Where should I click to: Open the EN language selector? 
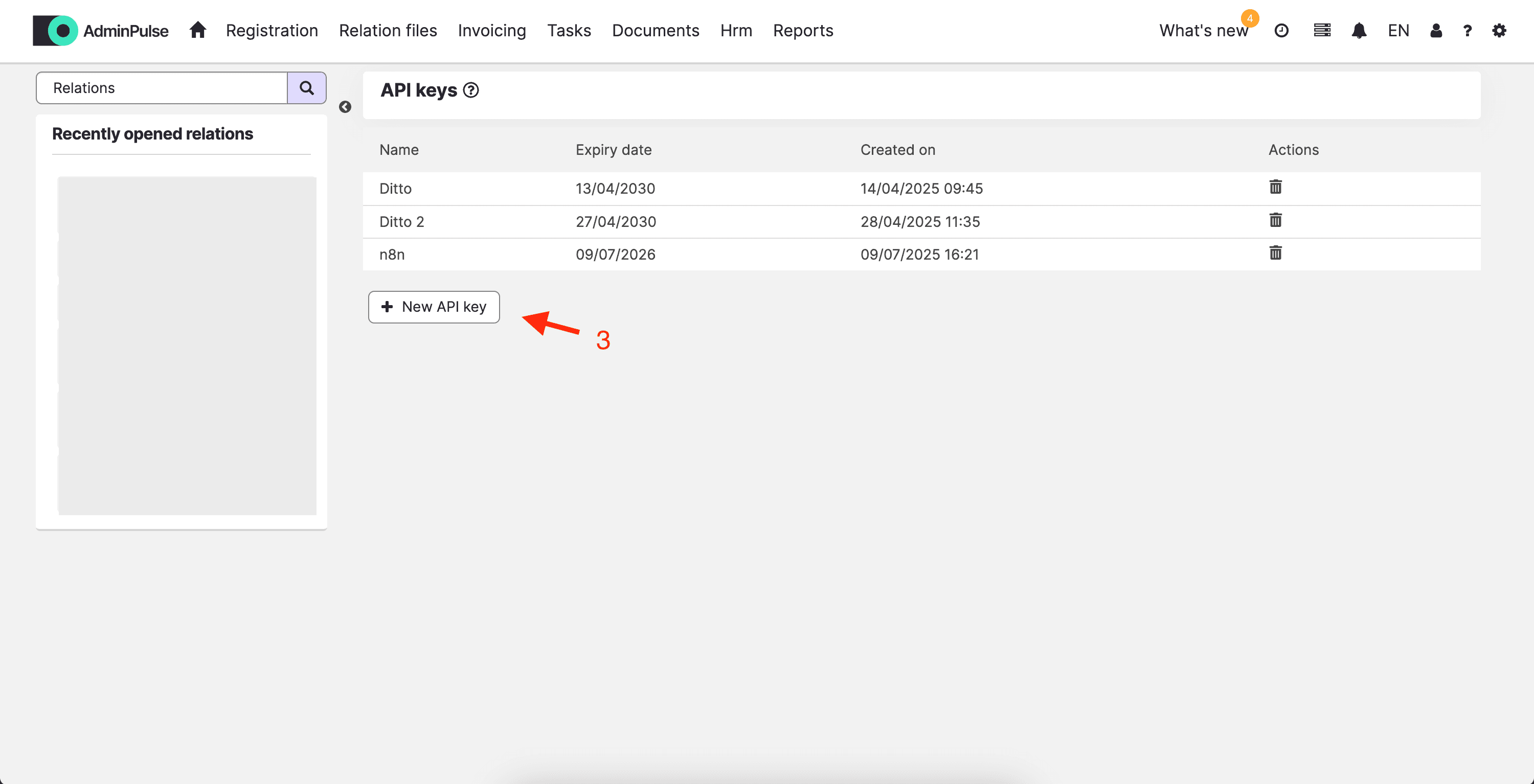tap(1398, 31)
